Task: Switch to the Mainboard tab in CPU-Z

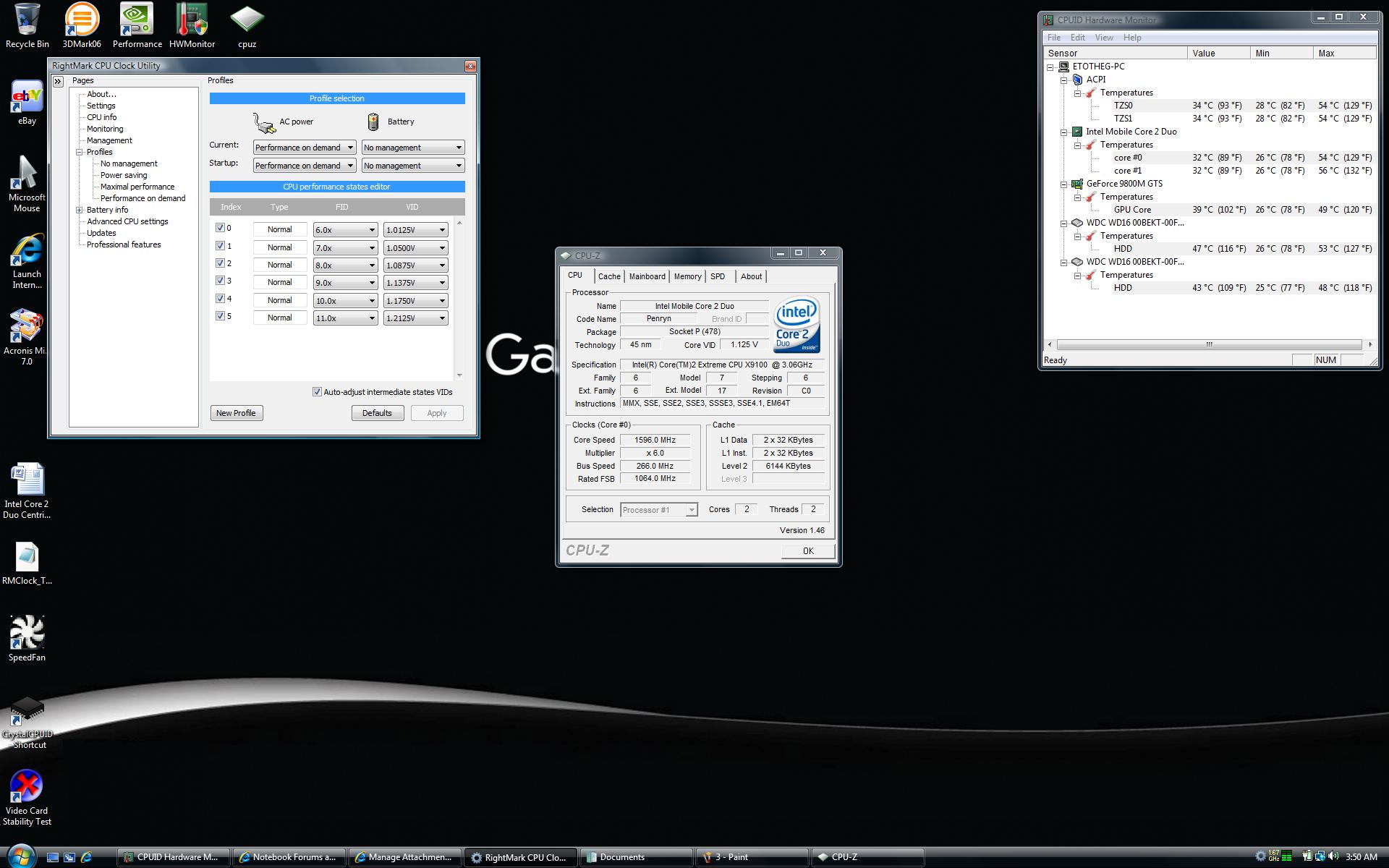Action: [647, 276]
